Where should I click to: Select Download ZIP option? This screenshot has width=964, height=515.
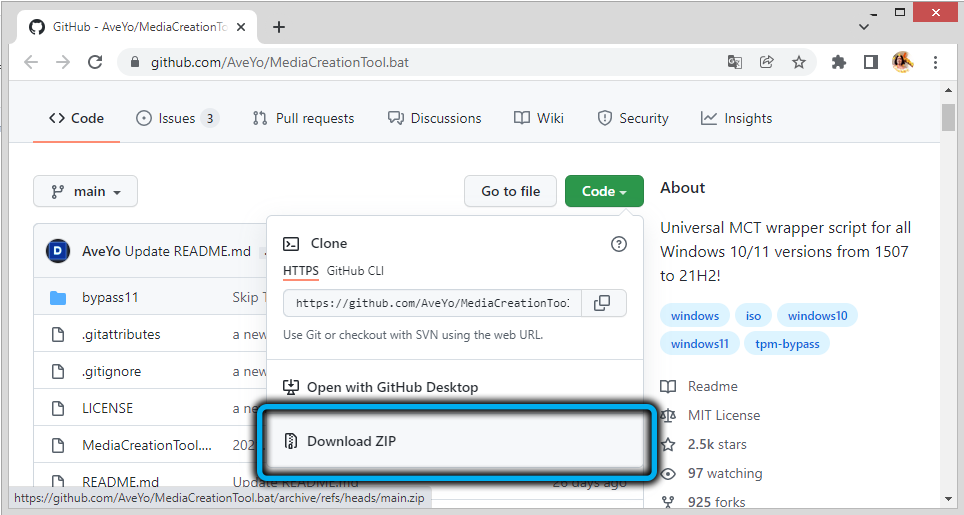(351, 441)
